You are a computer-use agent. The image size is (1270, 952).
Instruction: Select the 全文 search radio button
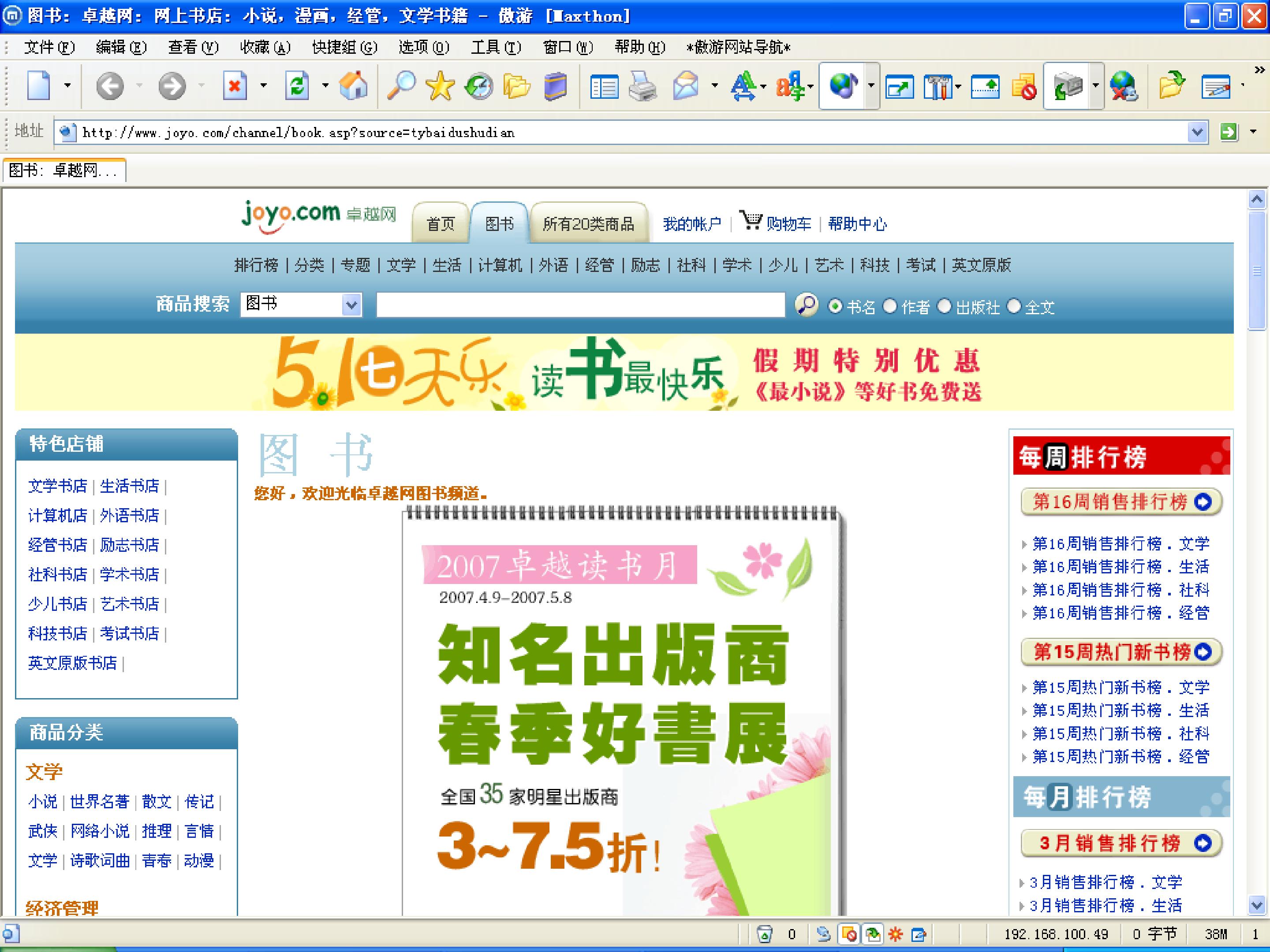pyautogui.click(x=1014, y=306)
